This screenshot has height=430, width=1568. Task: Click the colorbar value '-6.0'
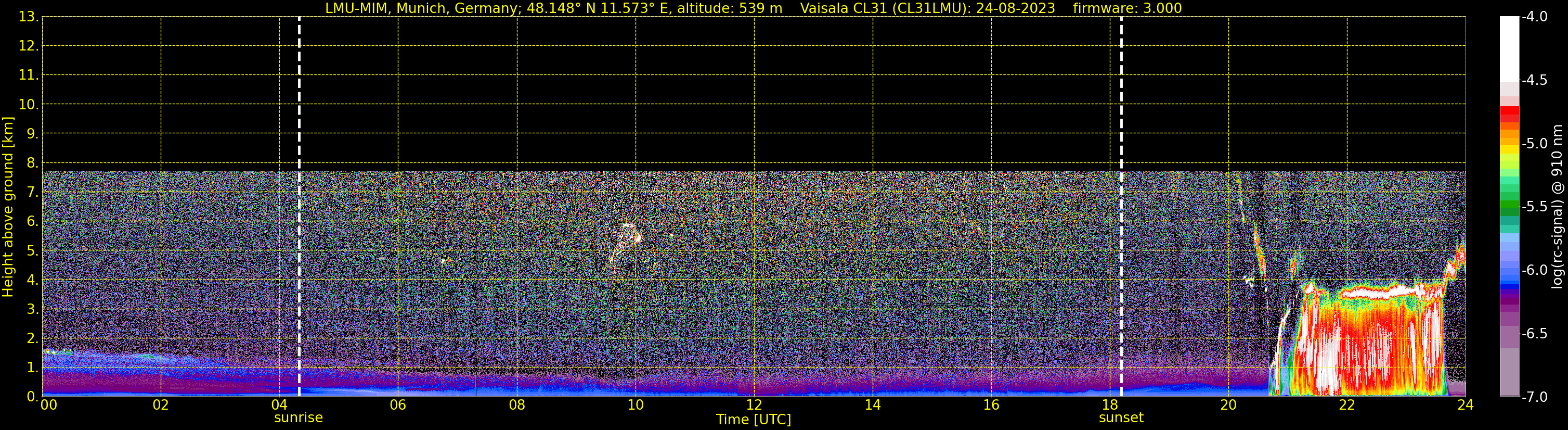(x=1534, y=270)
